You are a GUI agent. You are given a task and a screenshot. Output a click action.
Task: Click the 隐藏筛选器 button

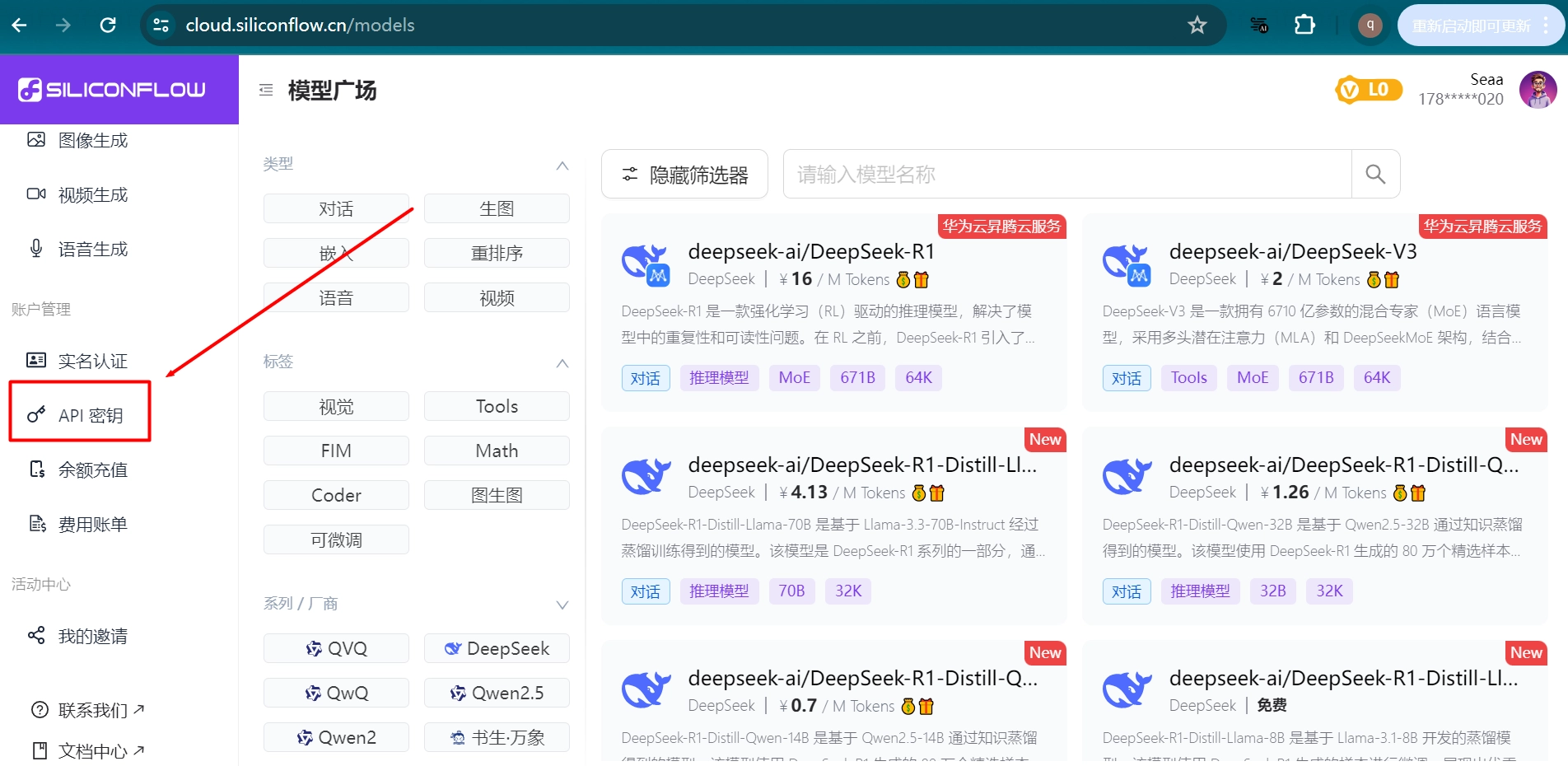684,174
